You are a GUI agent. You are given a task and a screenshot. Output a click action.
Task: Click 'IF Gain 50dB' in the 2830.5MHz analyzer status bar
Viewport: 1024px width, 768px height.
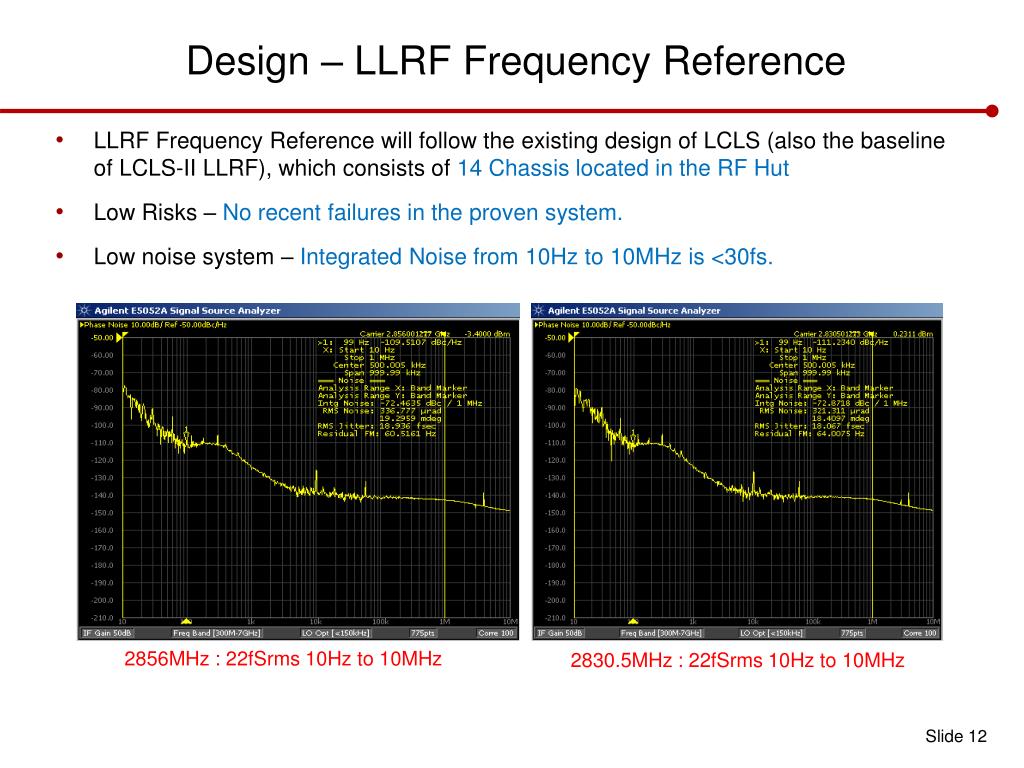point(560,633)
